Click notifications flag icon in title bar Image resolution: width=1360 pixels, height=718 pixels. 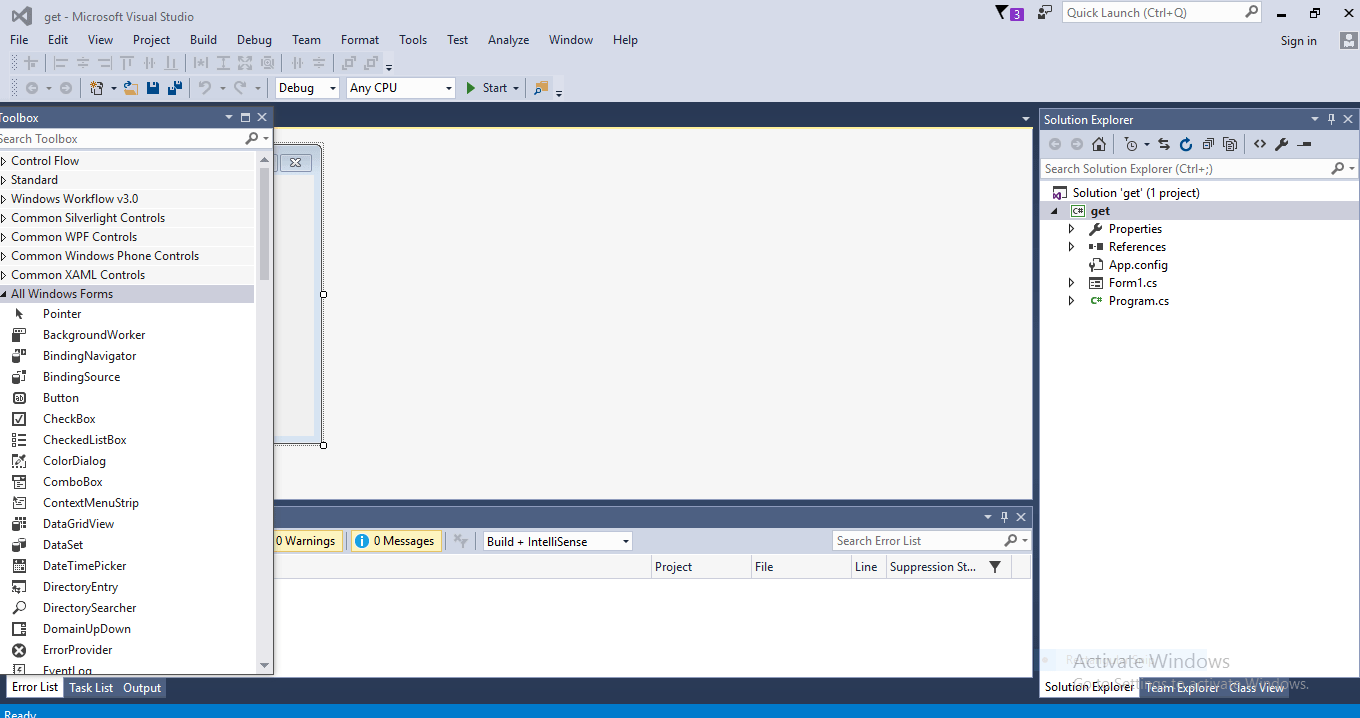click(1002, 13)
